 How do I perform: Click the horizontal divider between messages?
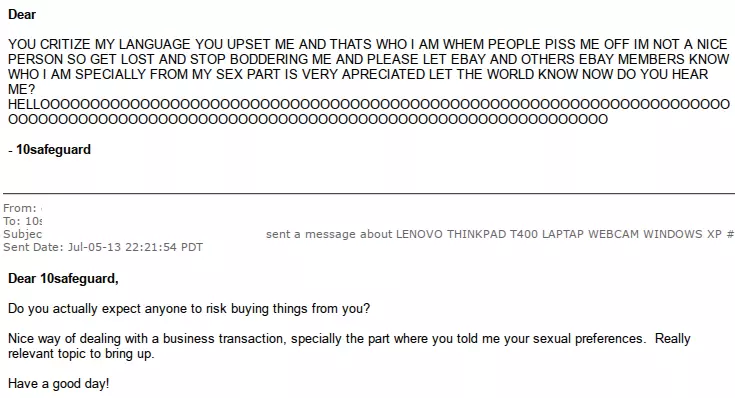pyautogui.click(x=369, y=193)
